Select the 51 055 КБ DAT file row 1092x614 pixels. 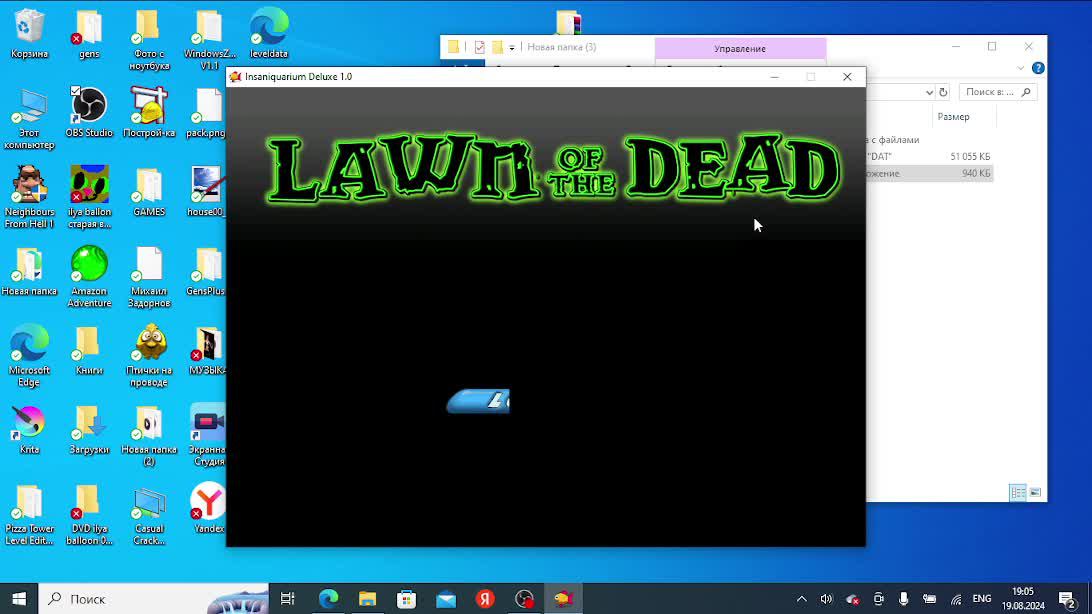[x=929, y=157]
